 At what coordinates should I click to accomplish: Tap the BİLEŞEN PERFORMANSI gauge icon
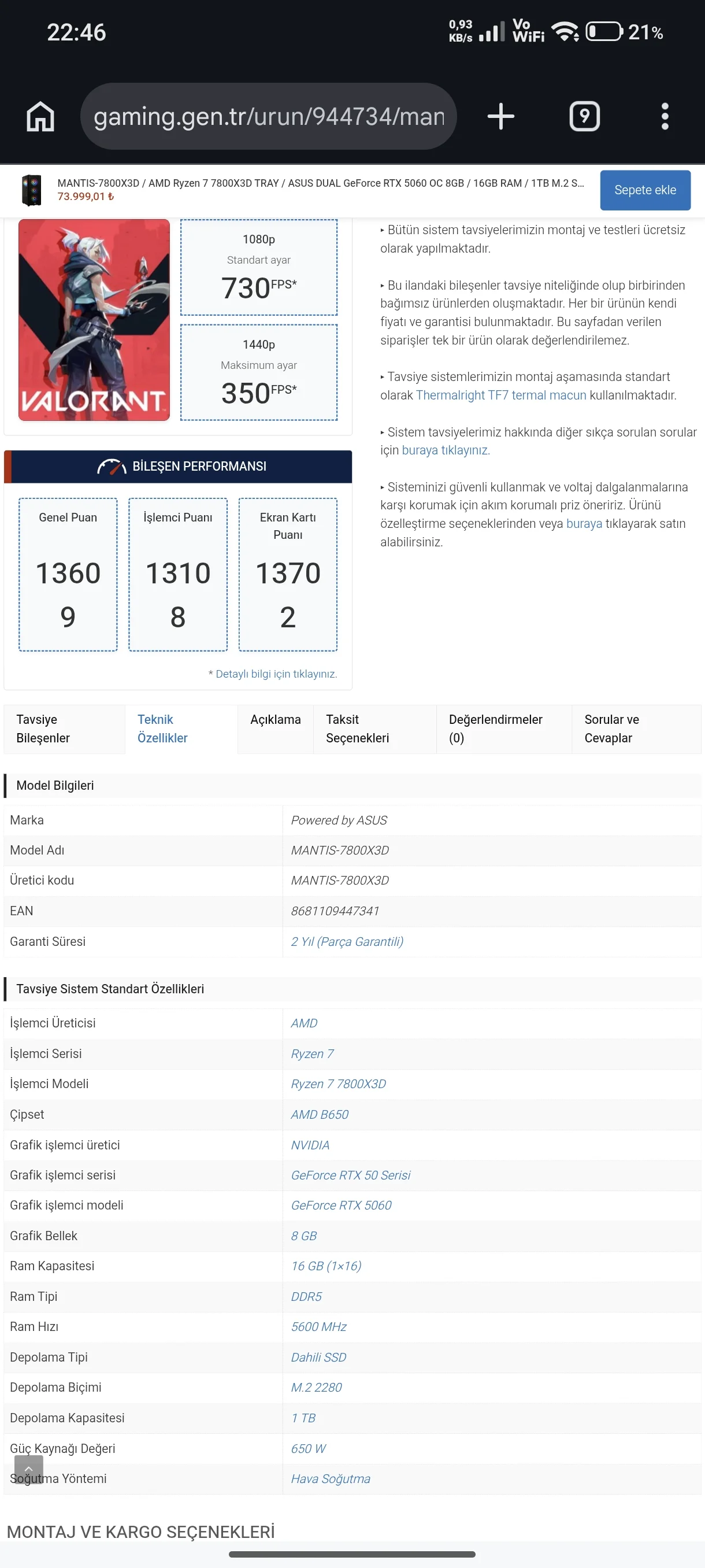[x=112, y=467]
